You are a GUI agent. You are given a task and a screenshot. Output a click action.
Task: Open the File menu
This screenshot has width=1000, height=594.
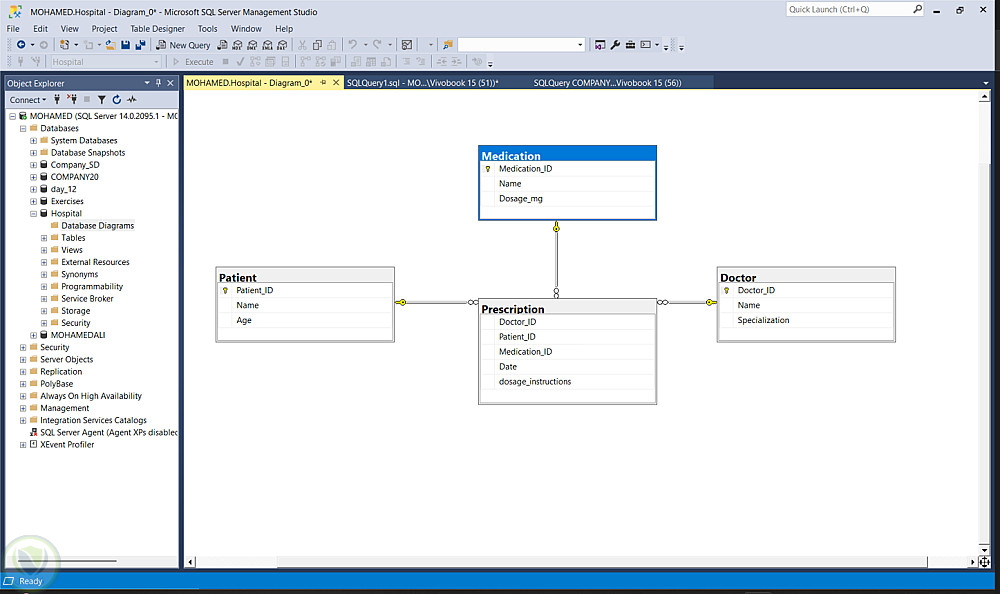pos(13,29)
